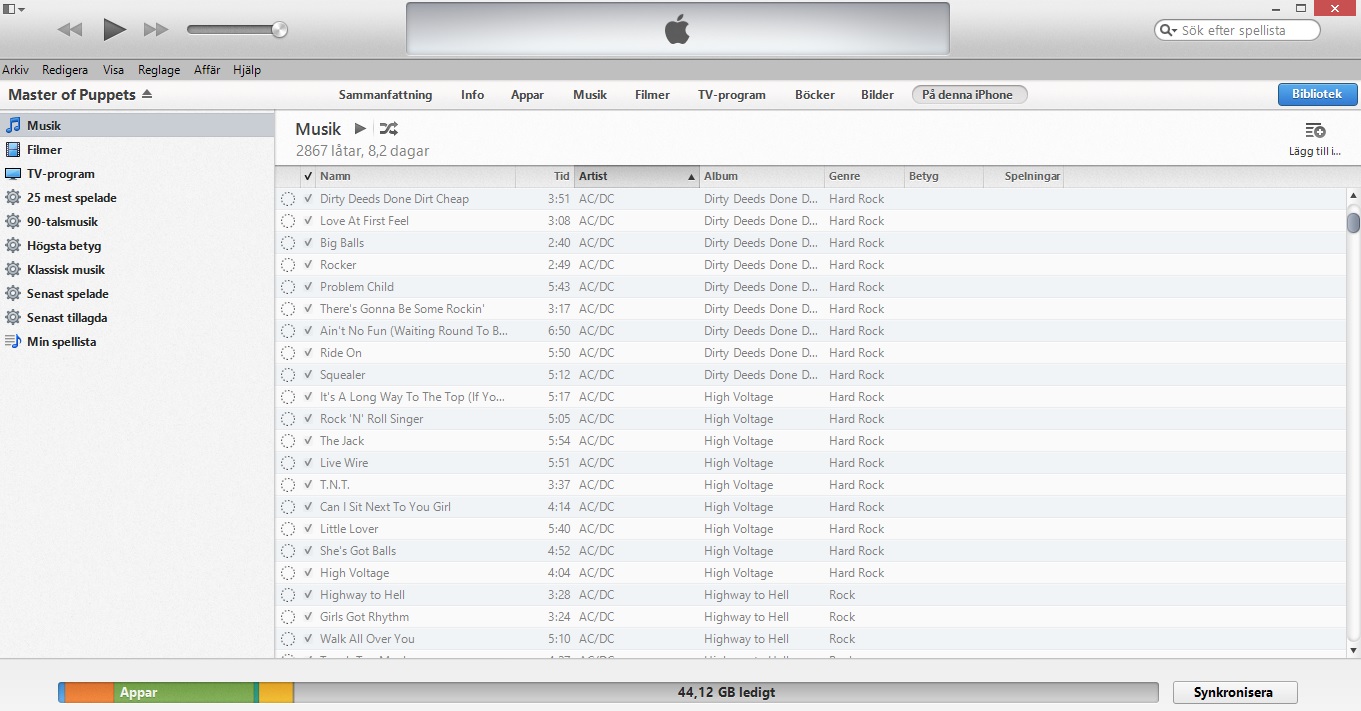The width and height of the screenshot is (1361, 711).
Task: Uncheck the Dirty Deeds Done Dirt Cheap song
Action: tap(308, 199)
